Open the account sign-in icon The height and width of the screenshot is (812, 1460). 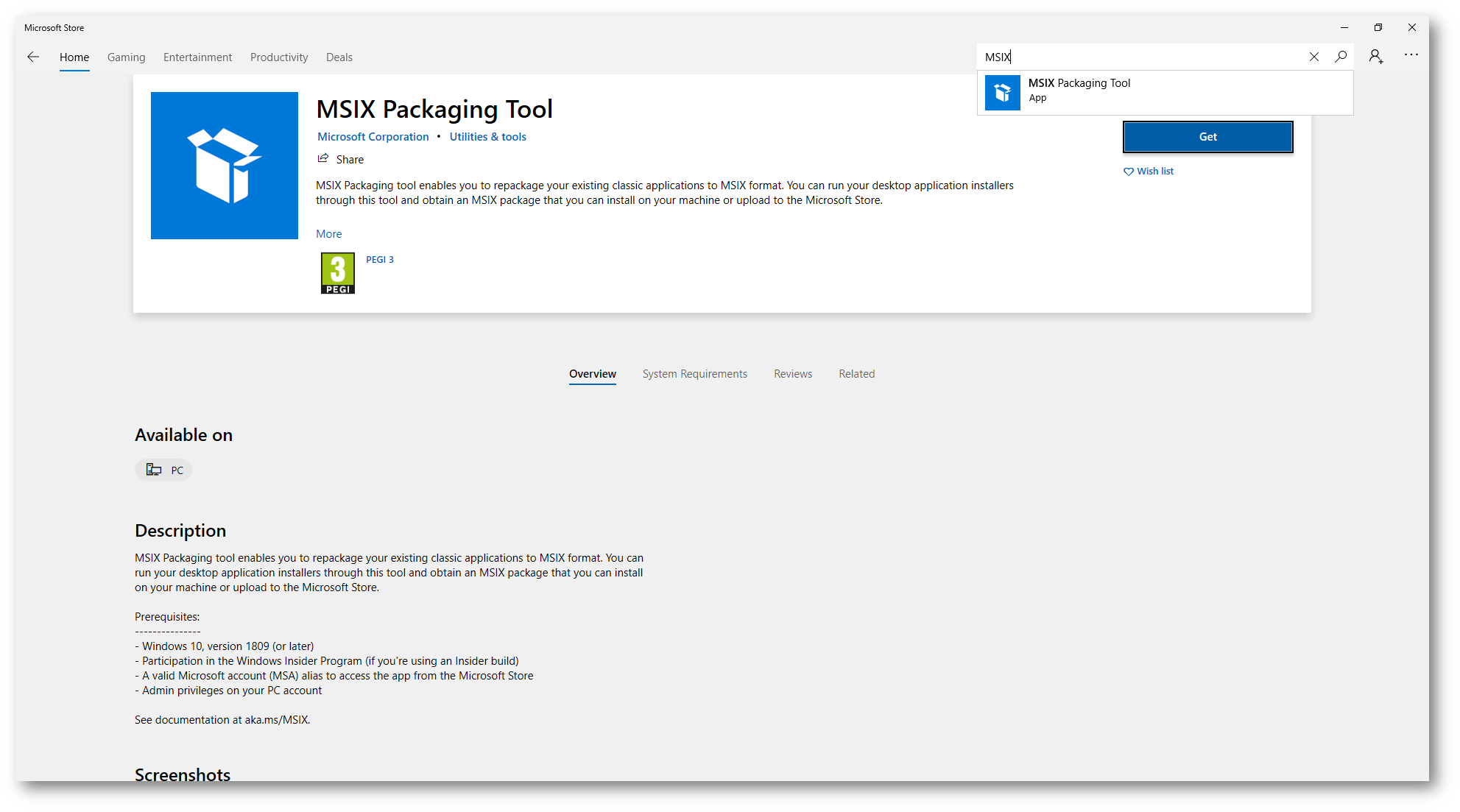[1376, 57]
